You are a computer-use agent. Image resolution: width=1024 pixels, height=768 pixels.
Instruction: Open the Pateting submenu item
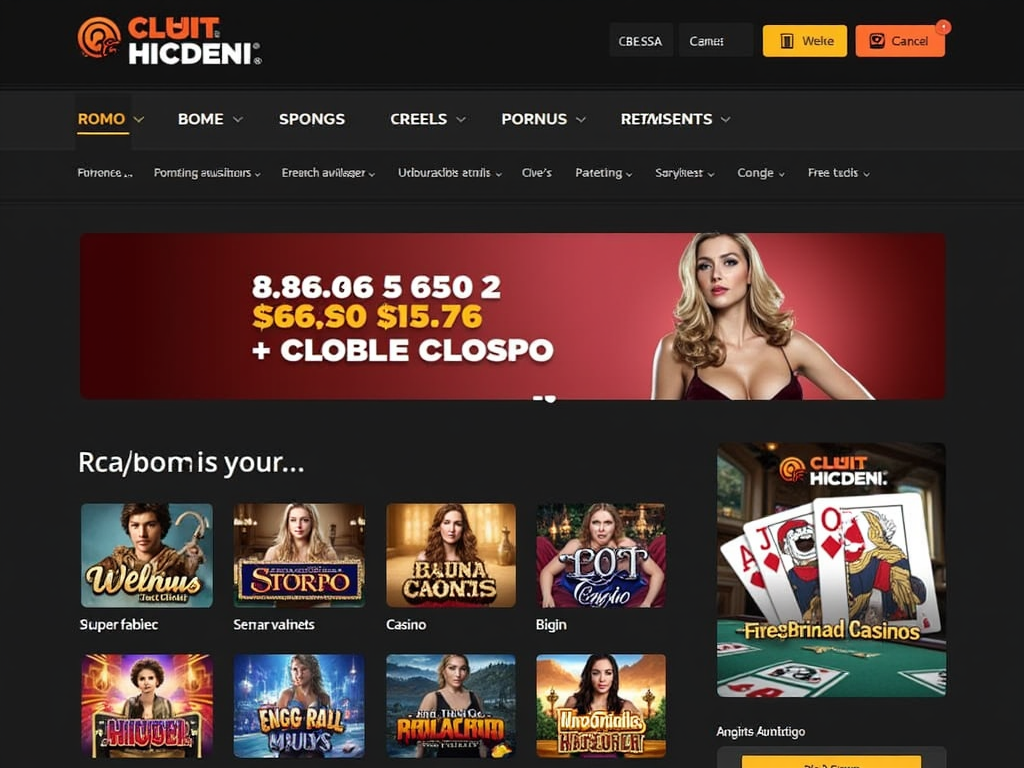(x=603, y=173)
